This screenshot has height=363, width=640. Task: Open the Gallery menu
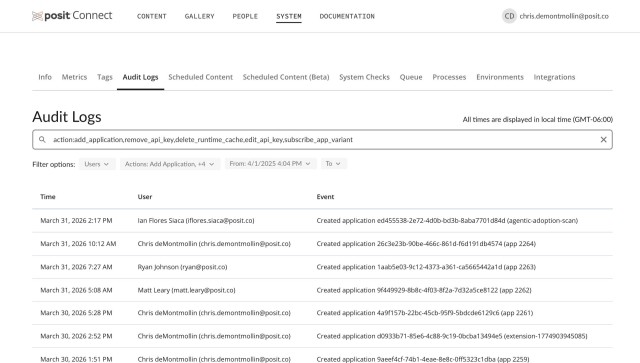pyautogui.click(x=199, y=16)
